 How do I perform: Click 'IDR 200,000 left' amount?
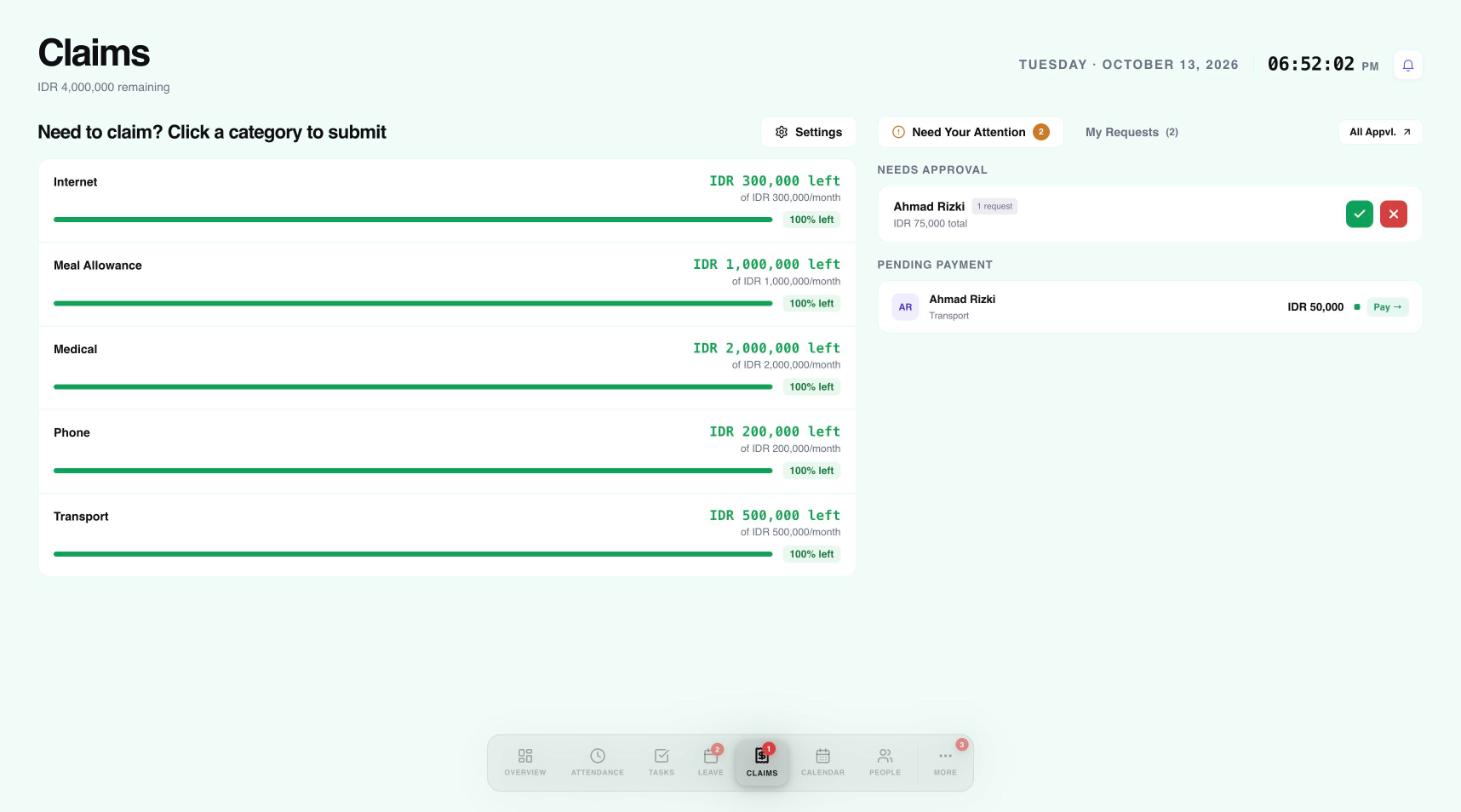coord(775,431)
